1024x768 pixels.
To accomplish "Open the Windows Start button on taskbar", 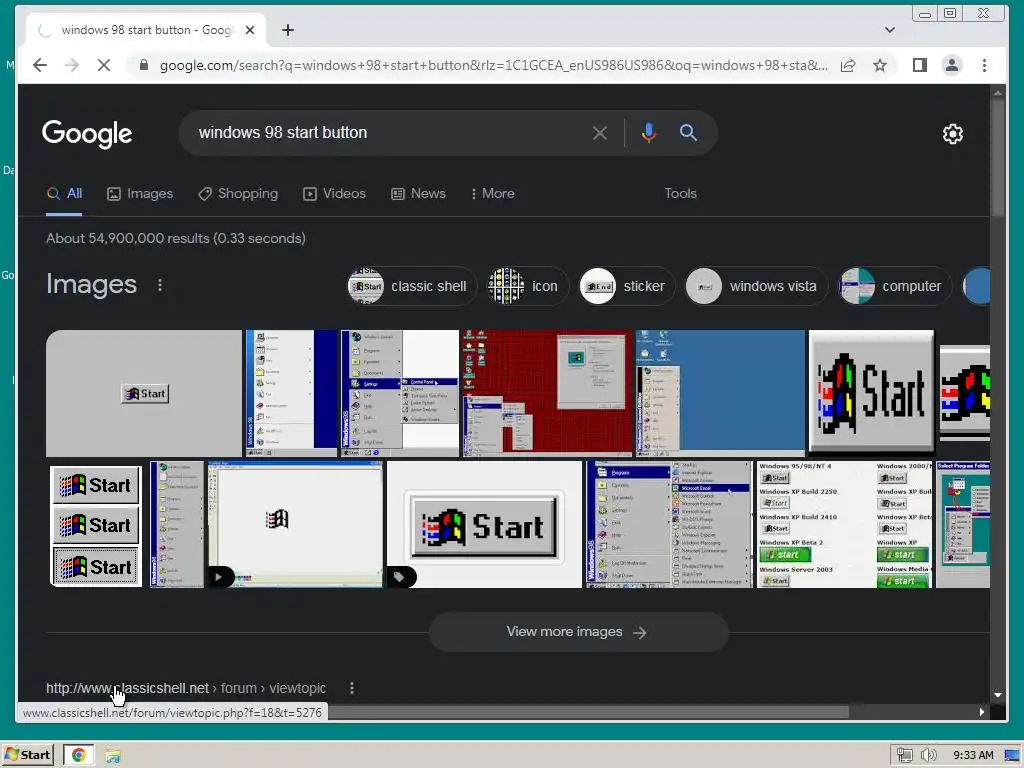I will click(x=27, y=755).
